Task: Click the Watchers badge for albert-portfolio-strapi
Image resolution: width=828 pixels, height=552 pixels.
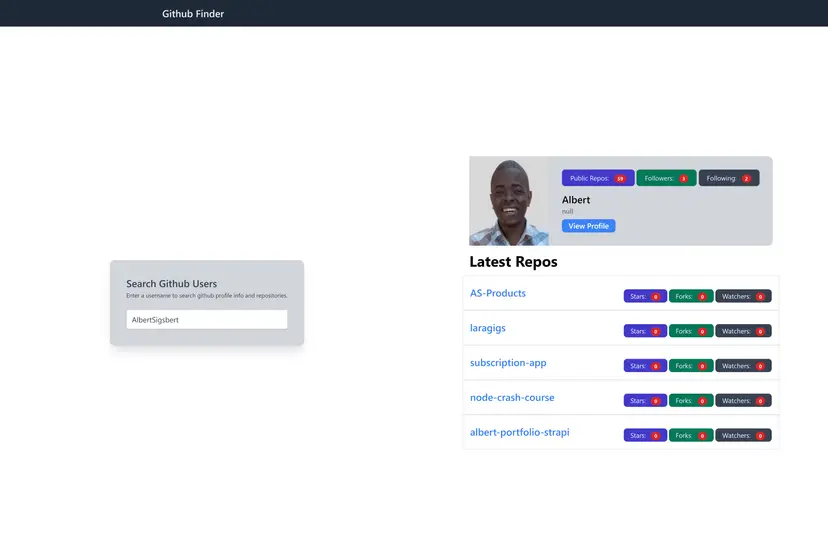Action: click(x=743, y=435)
